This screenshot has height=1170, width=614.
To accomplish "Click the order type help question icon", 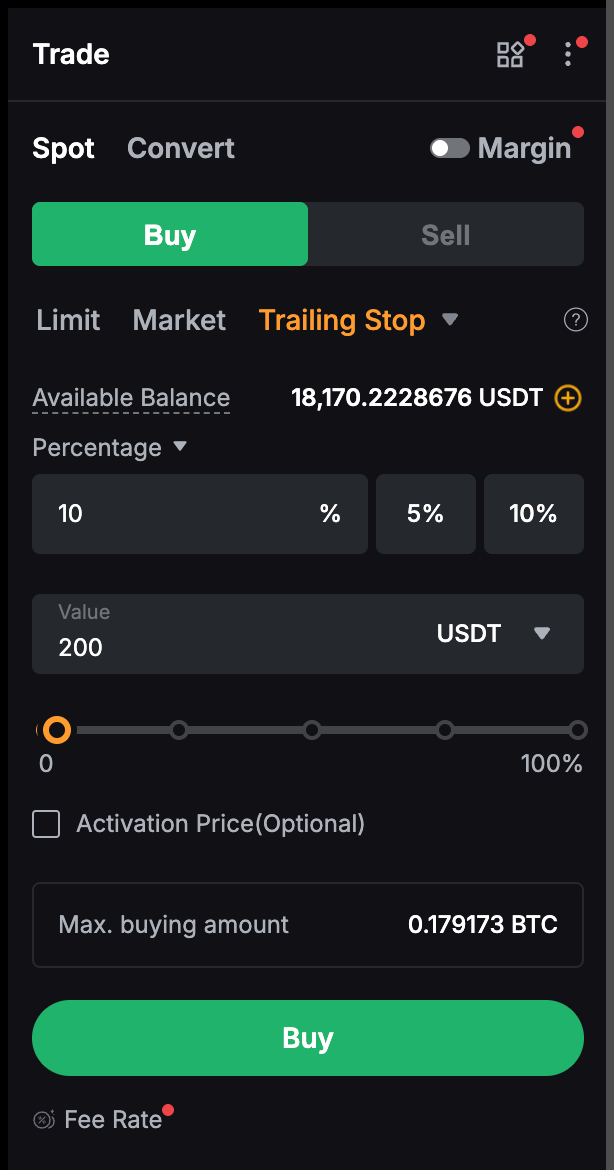I will 575,320.
